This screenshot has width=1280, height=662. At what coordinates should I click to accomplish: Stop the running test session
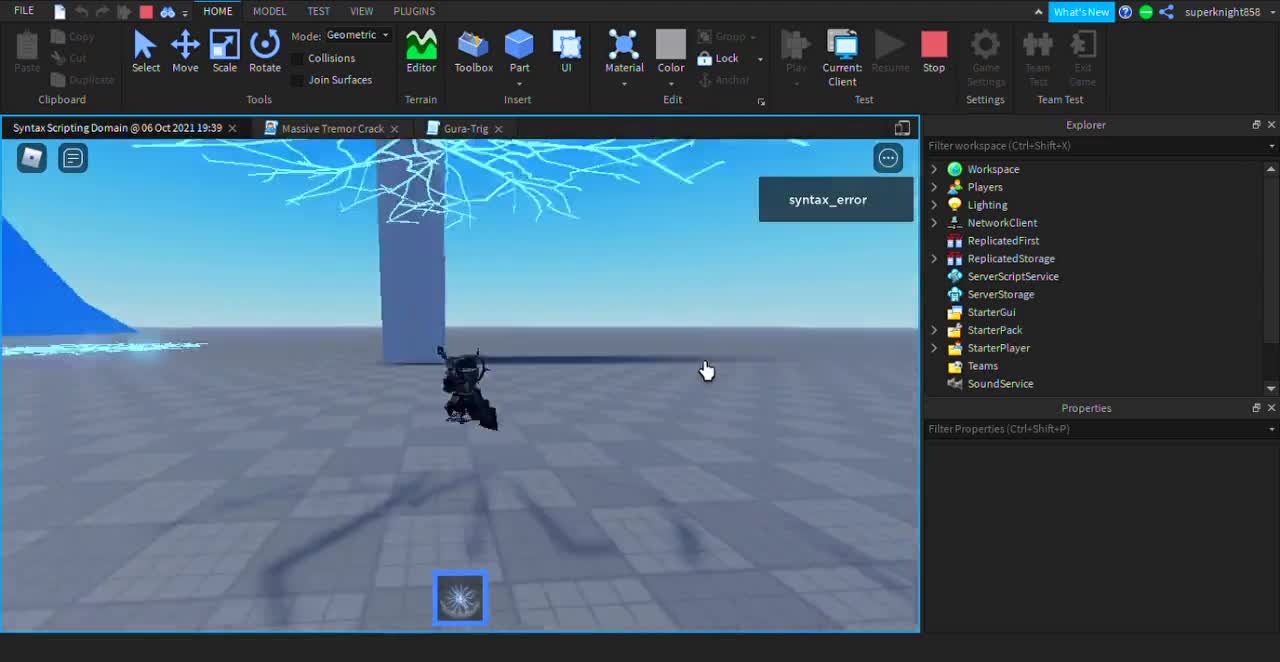pyautogui.click(x=934, y=51)
